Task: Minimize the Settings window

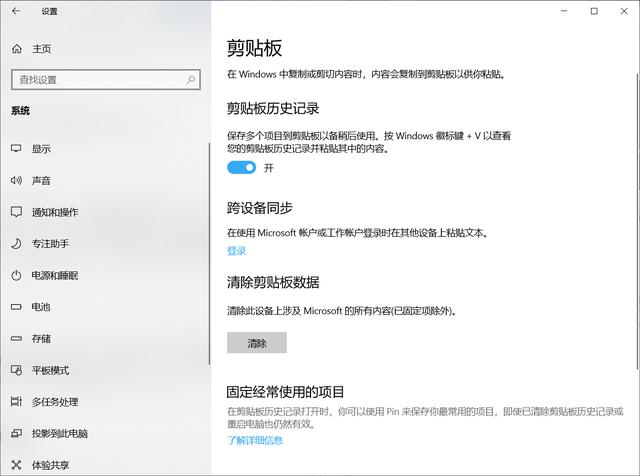Action: click(564, 11)
